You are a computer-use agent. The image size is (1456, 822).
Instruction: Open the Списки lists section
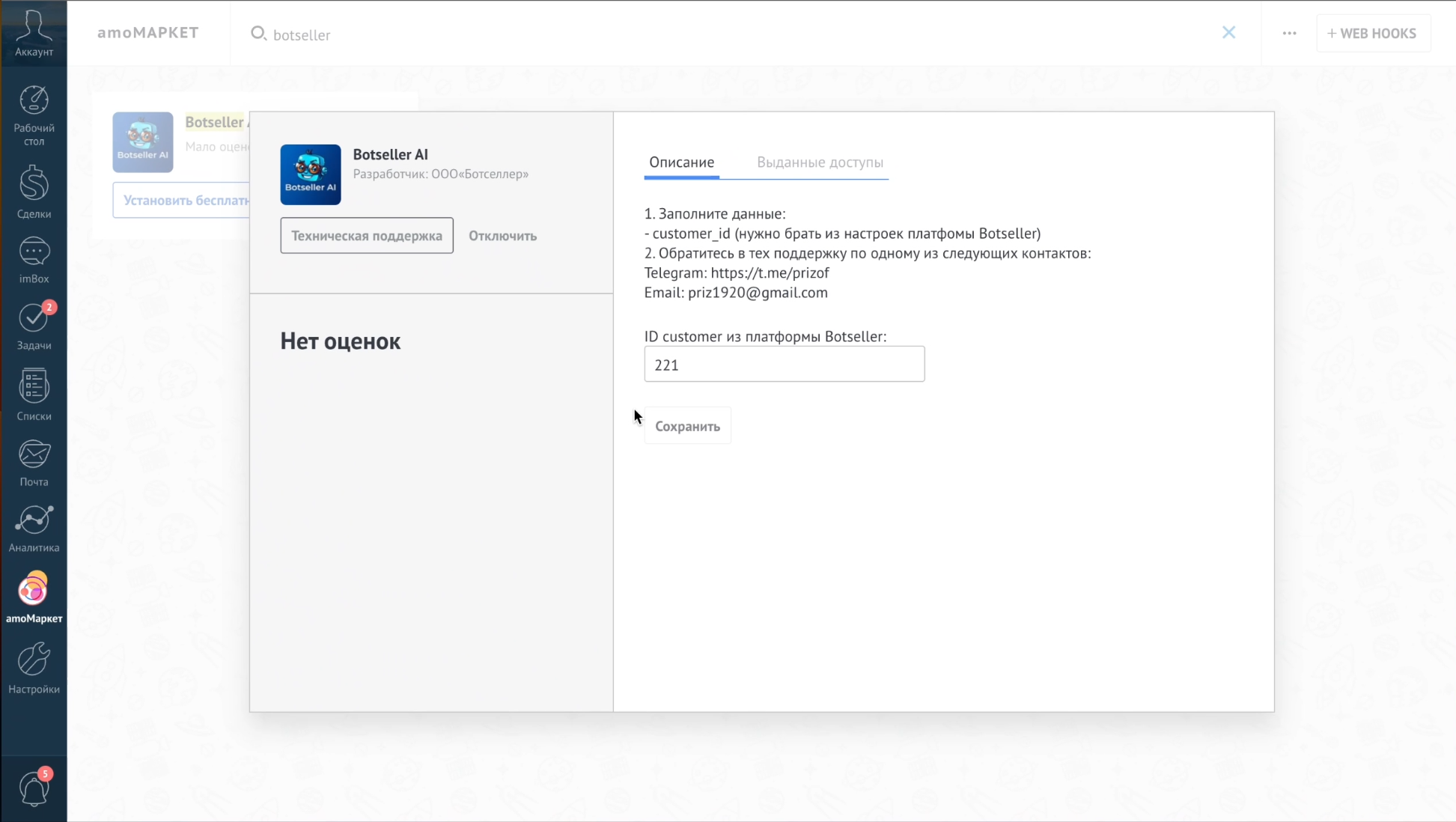pyautogui.click(x=34, y=395)
